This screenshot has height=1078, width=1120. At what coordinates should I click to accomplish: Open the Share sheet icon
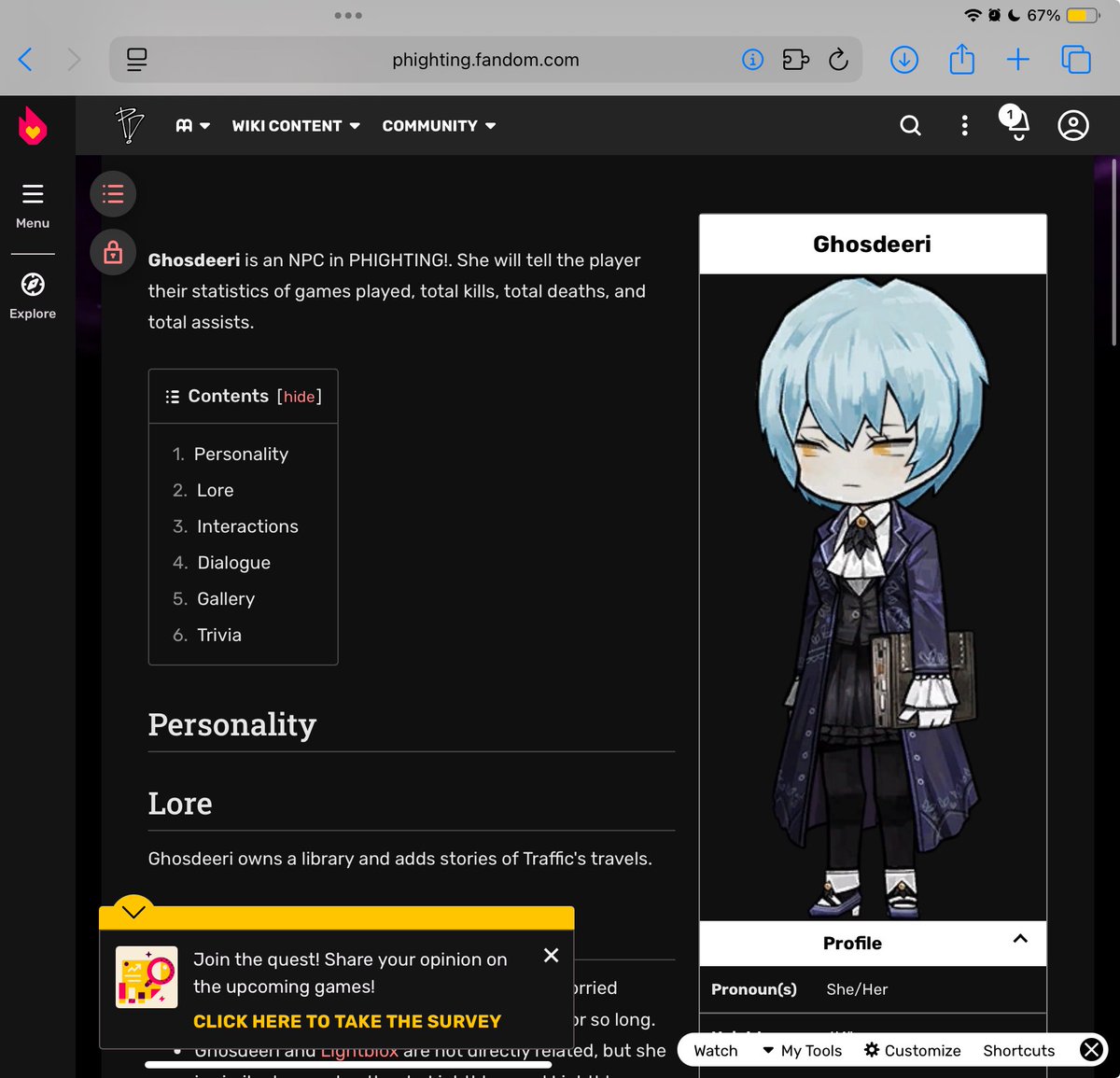point(961,59)
